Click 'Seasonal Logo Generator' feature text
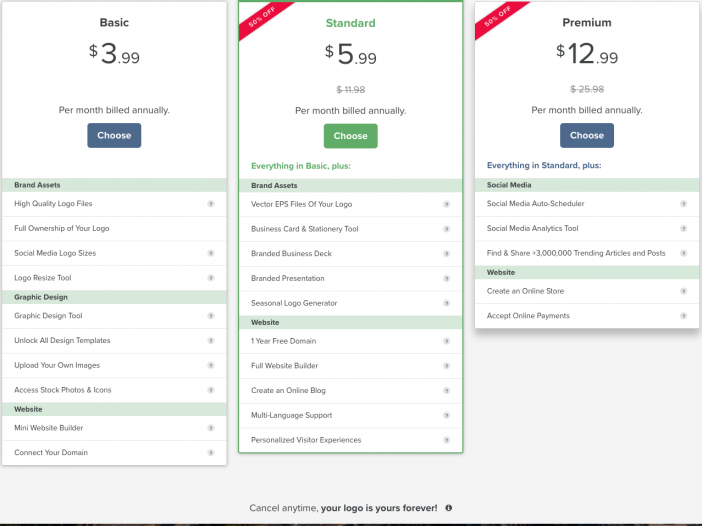This screenshot has height=526, width=702. pyautogui.click(x=294, y=303)
